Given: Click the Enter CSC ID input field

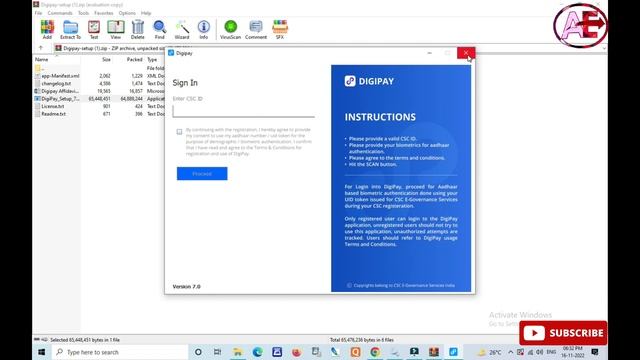Looking at the screenshot, I should 243,111.
